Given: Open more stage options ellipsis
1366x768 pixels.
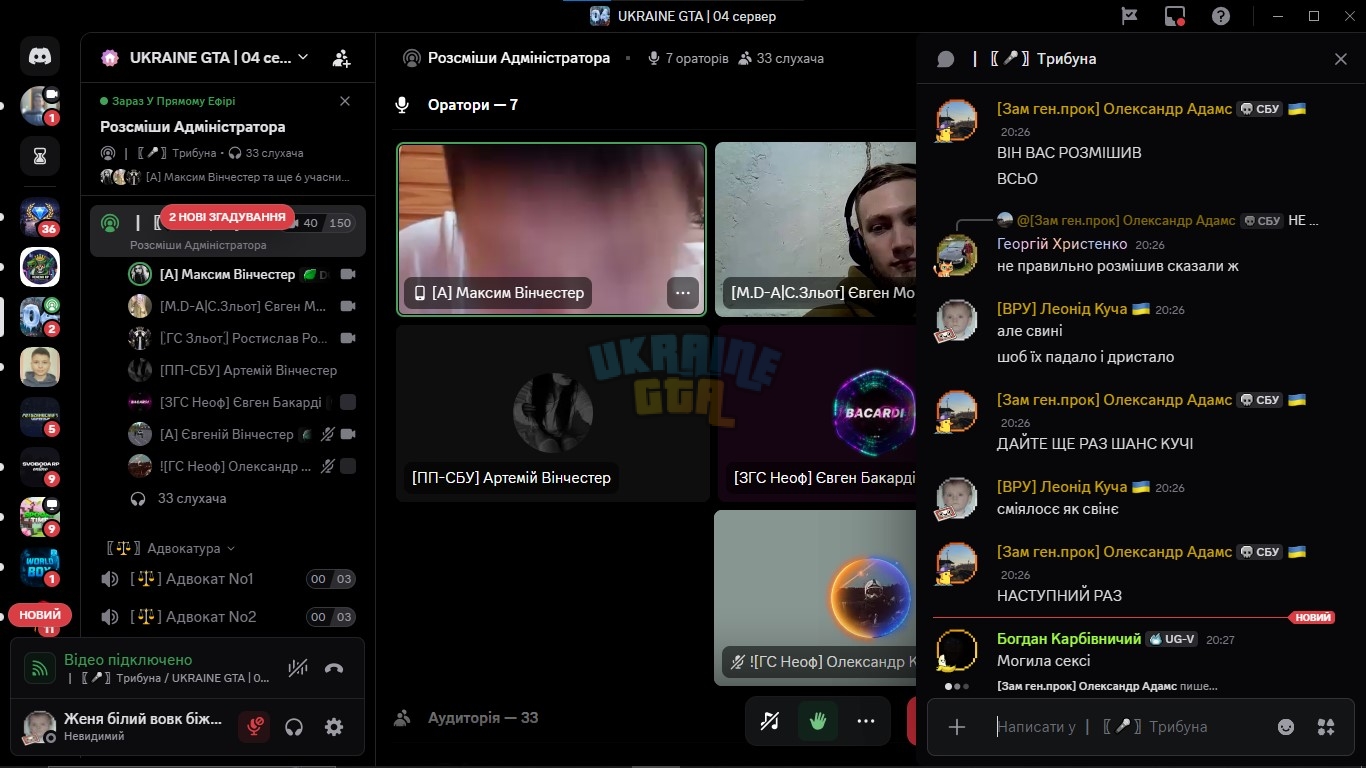Looking at the screenshot, I should click(x=866, y=721).
